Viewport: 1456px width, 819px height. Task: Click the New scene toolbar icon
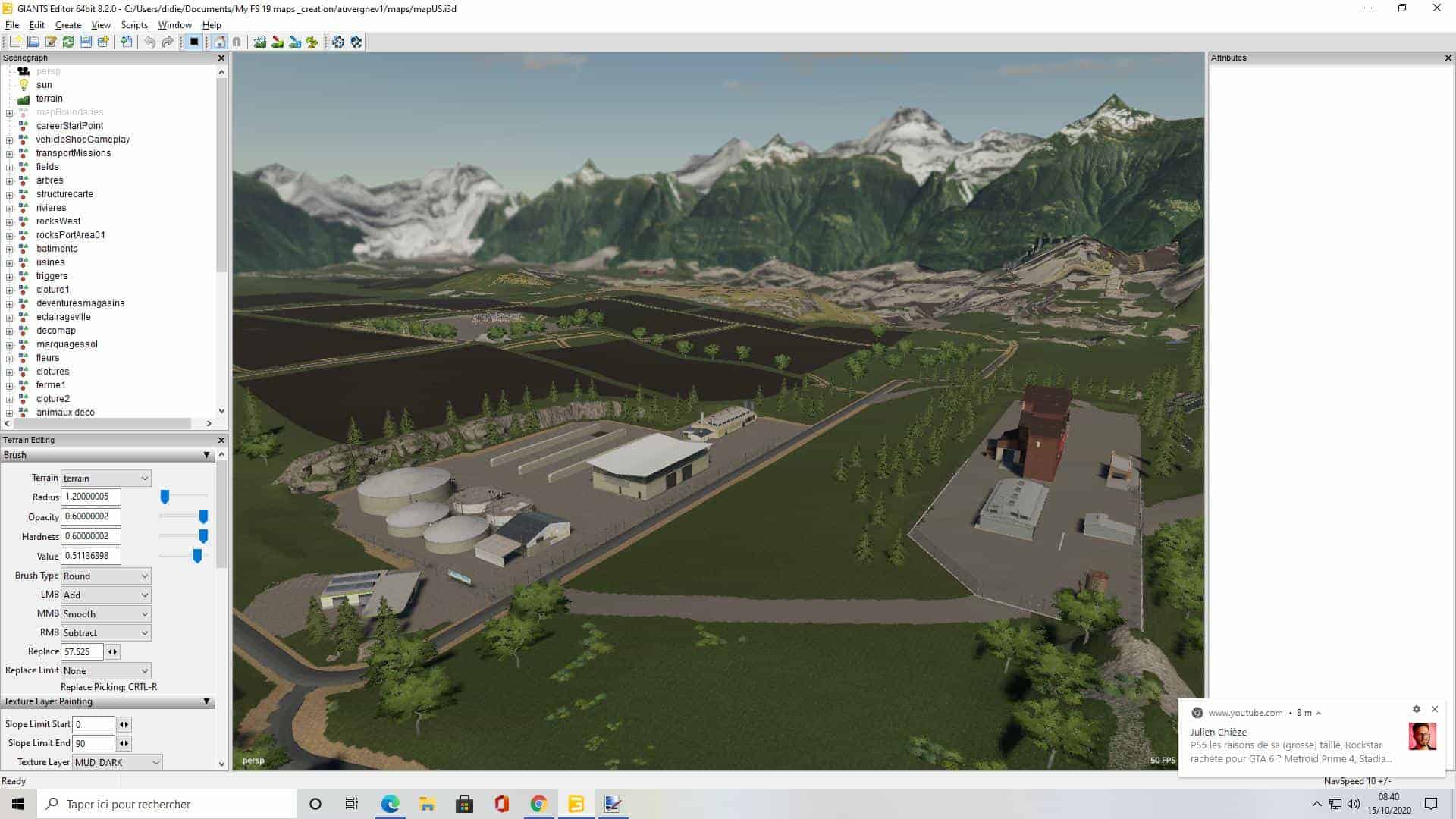(x=15, y=42)
